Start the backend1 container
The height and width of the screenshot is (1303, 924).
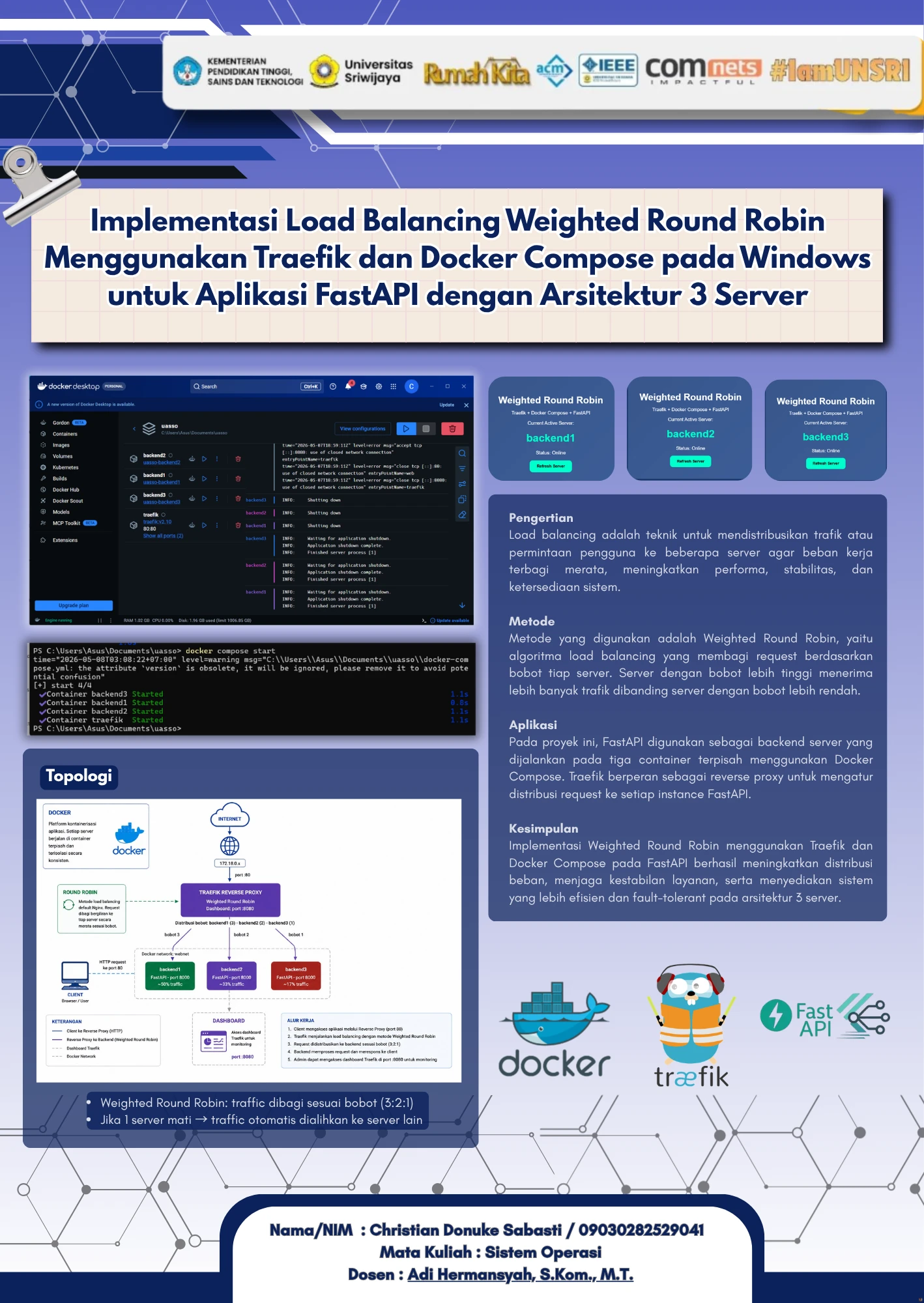tap(204, 478)
